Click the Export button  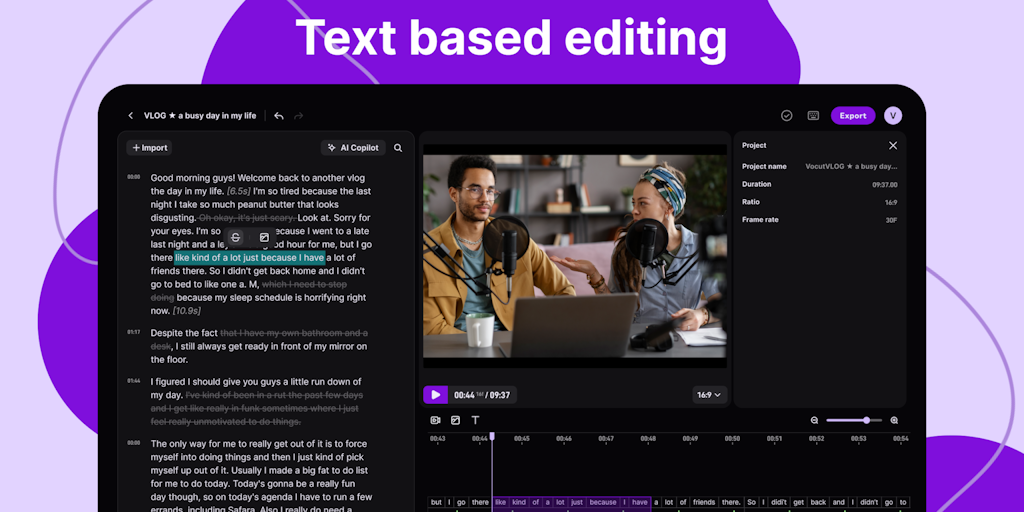click(852, 116)
